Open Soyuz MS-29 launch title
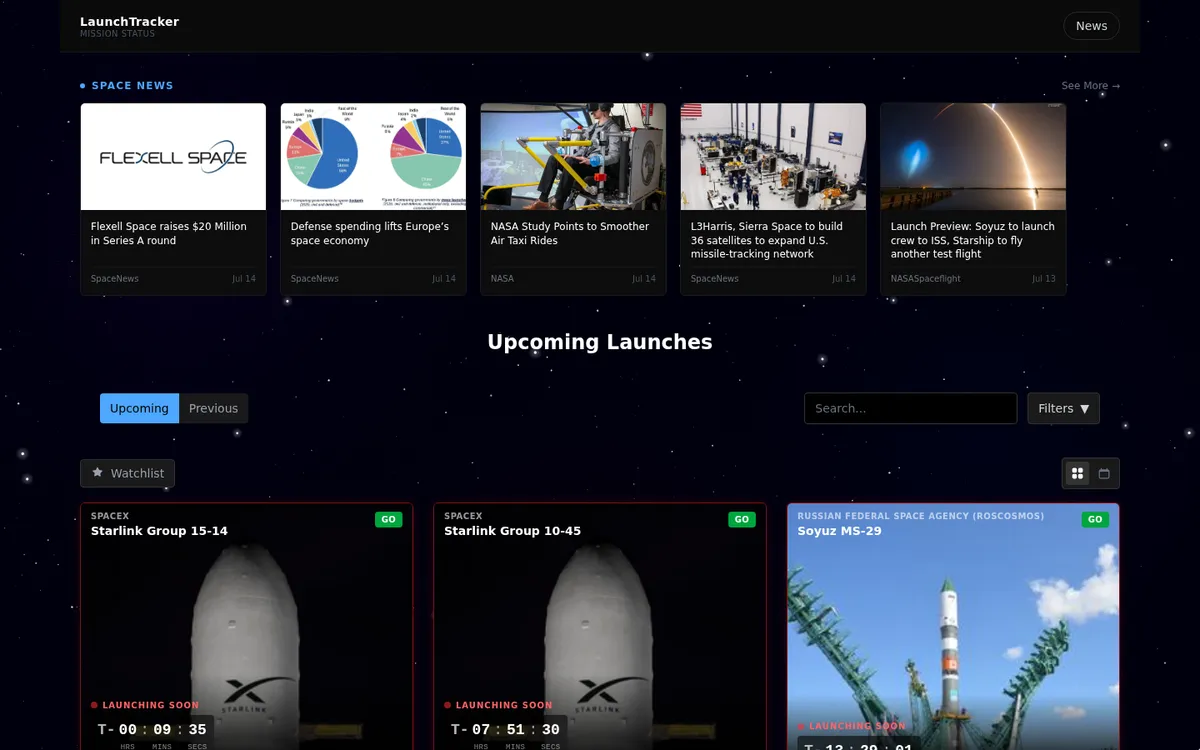 (839, 531)
